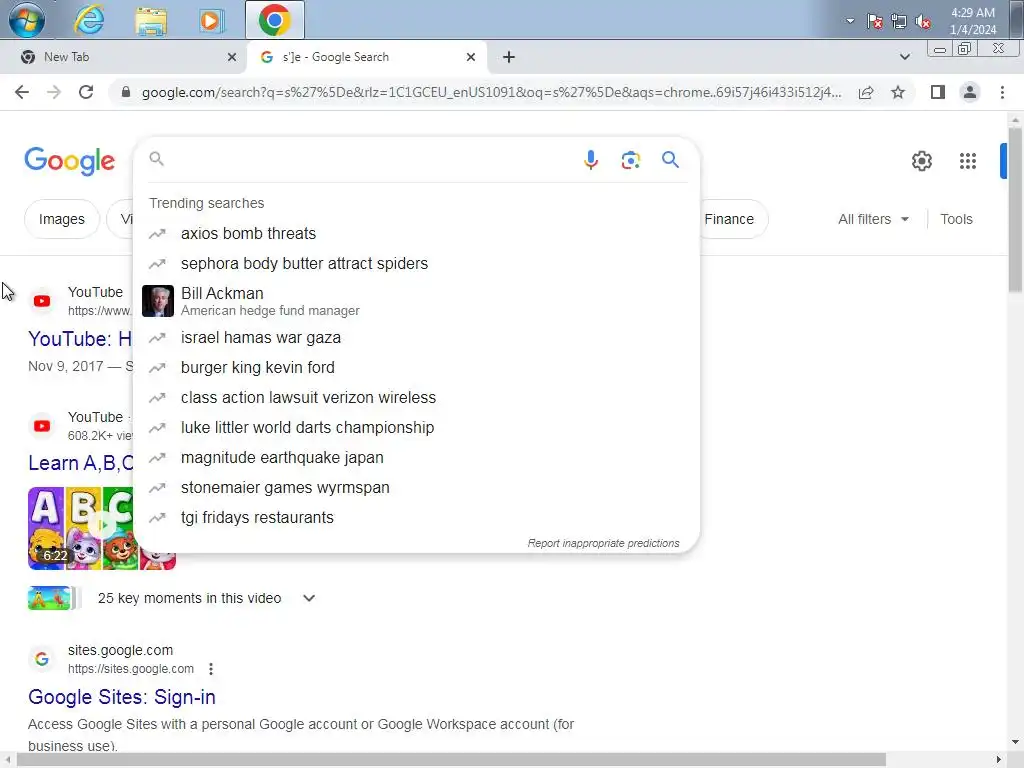This screenshot has height=768, width=1024.
Task: Open Windows Start button
Action: point(27,20)
